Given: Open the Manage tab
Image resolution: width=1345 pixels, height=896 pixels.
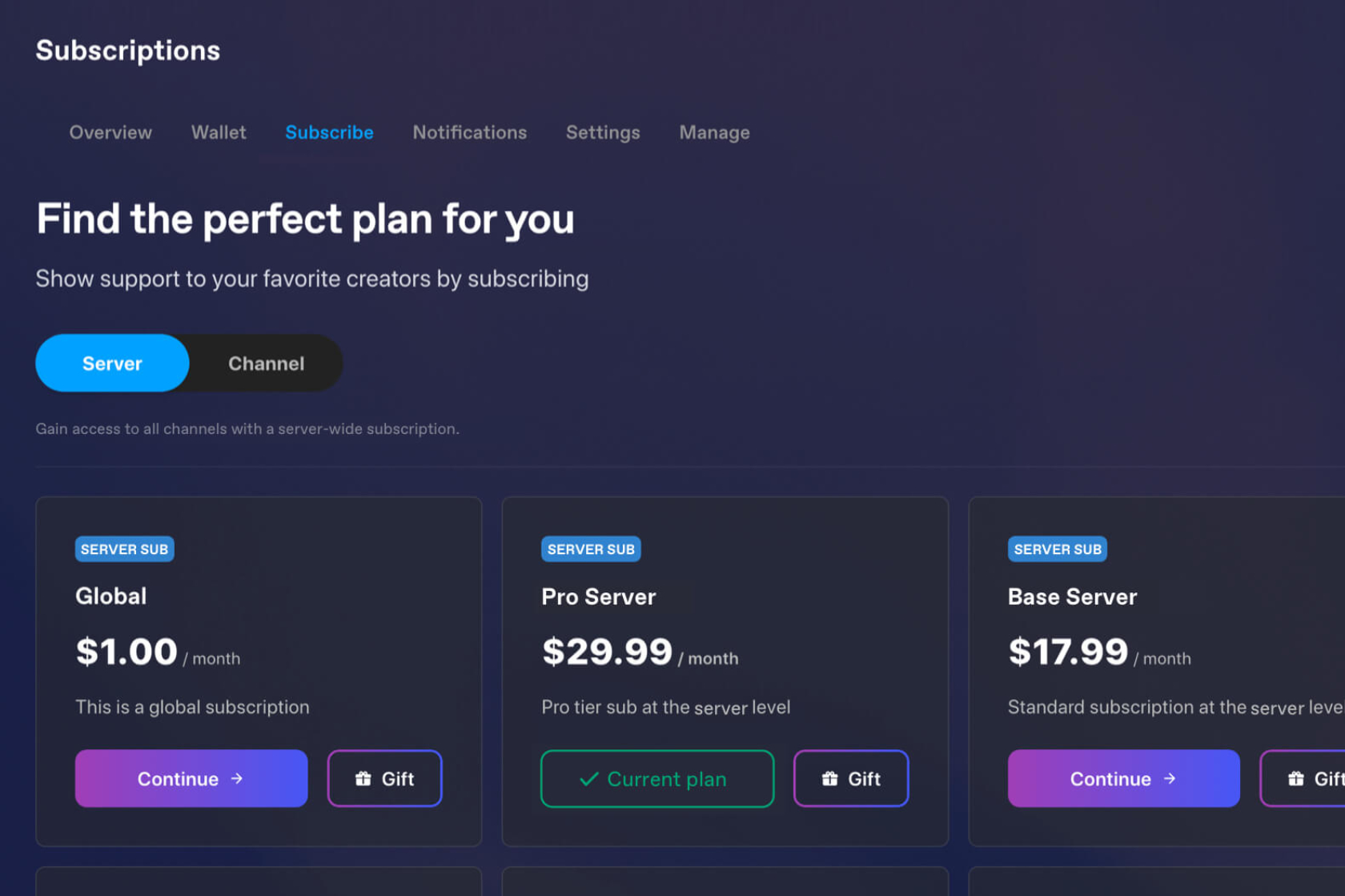Looking at the screenshot, I should (x=714, y=133).
